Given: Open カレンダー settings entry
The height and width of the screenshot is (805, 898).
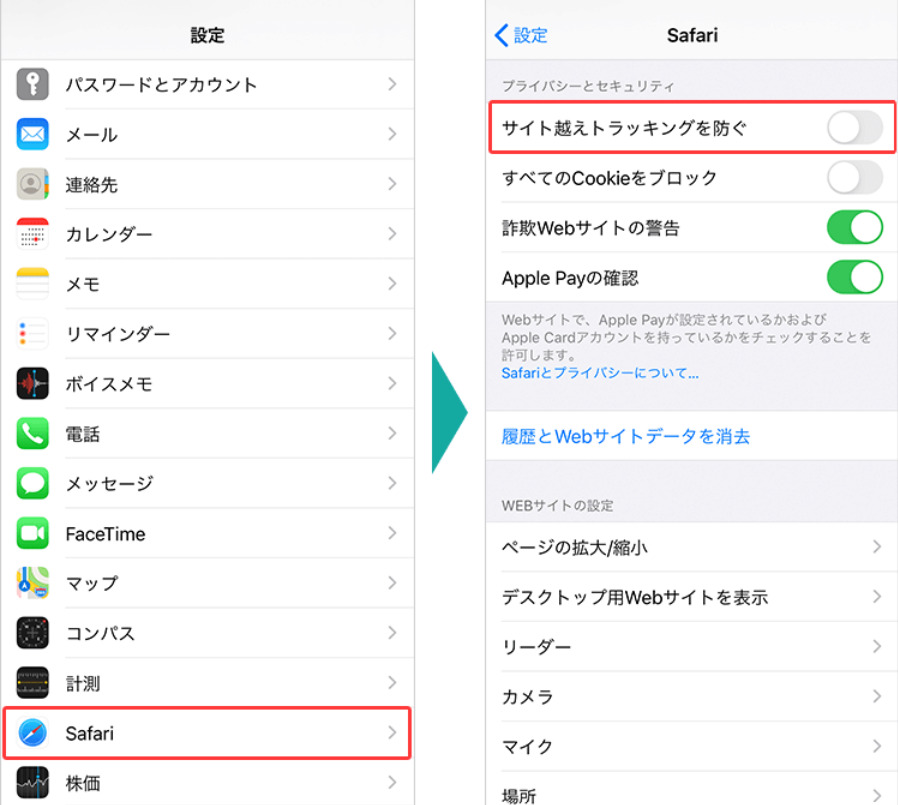Looking at the screenshot, I should click(207, 234).
